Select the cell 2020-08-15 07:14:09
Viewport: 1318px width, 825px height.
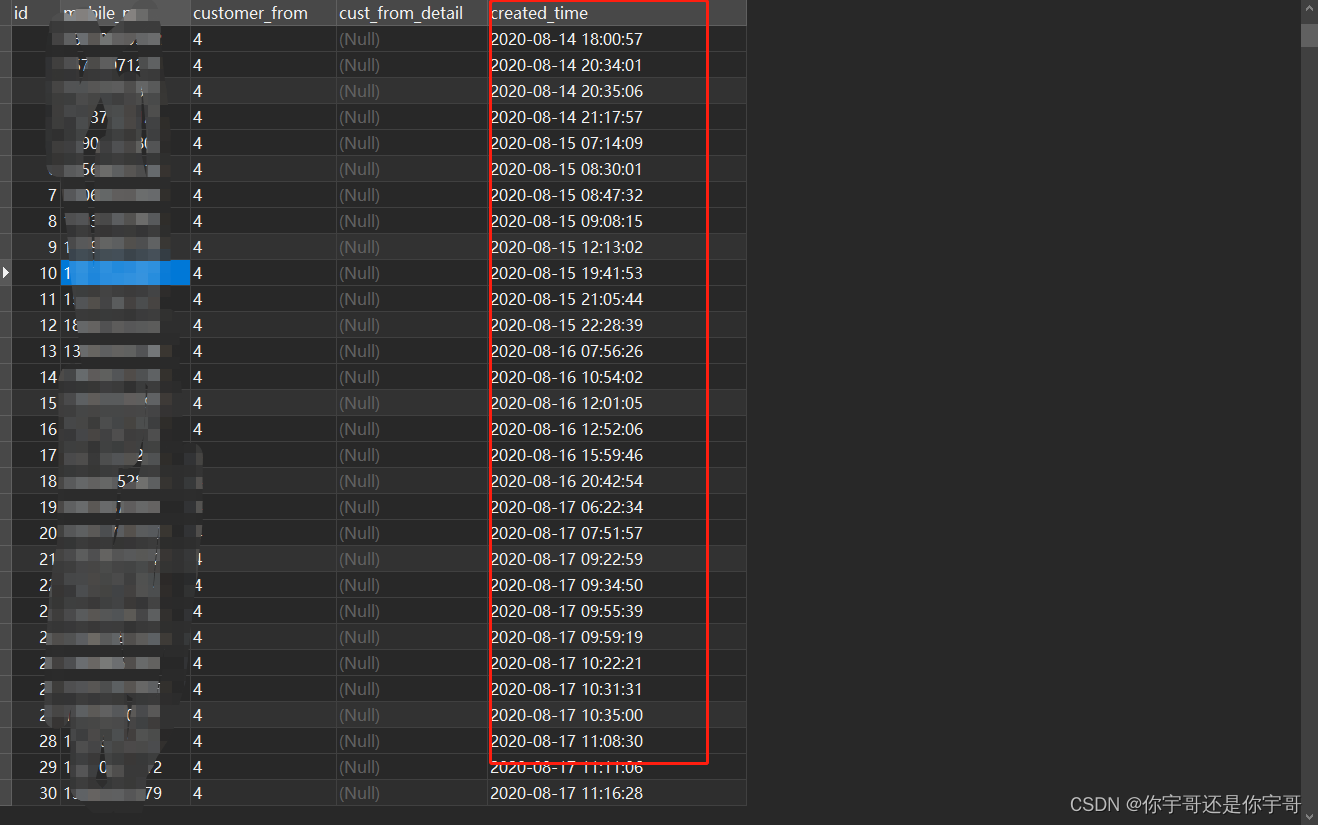point(617,143)
